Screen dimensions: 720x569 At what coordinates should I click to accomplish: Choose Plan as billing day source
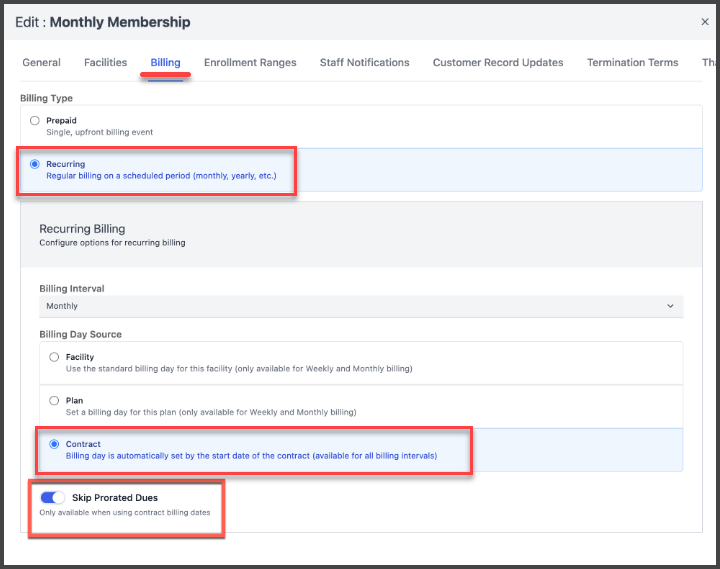pos(54,401)
